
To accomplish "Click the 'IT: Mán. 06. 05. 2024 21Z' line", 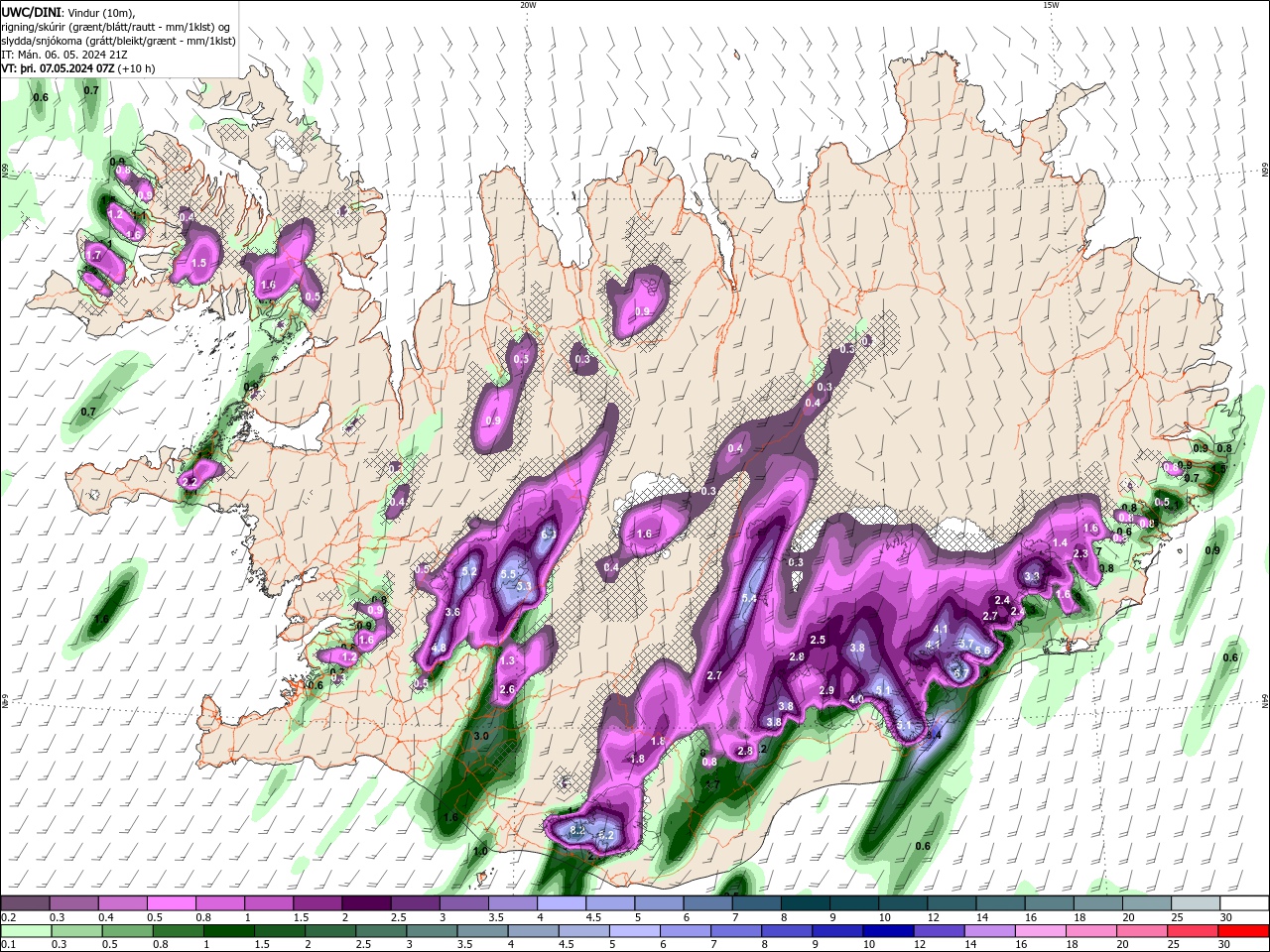I will (63, 55).
